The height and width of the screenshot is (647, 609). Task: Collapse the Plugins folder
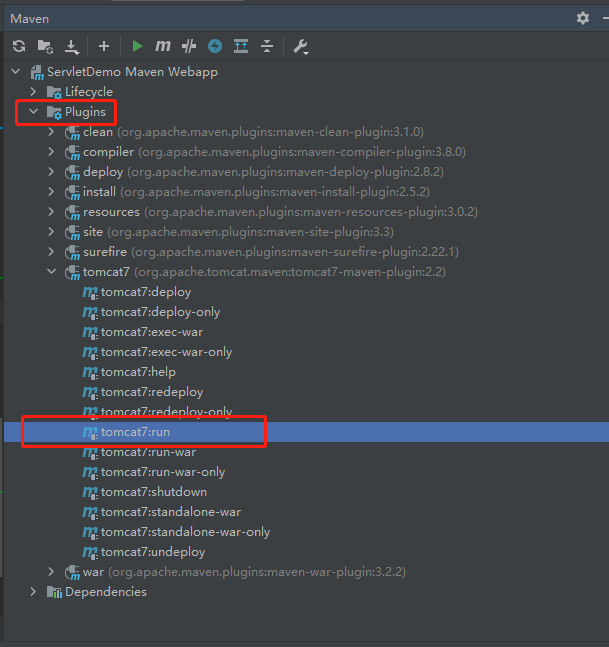34,112
